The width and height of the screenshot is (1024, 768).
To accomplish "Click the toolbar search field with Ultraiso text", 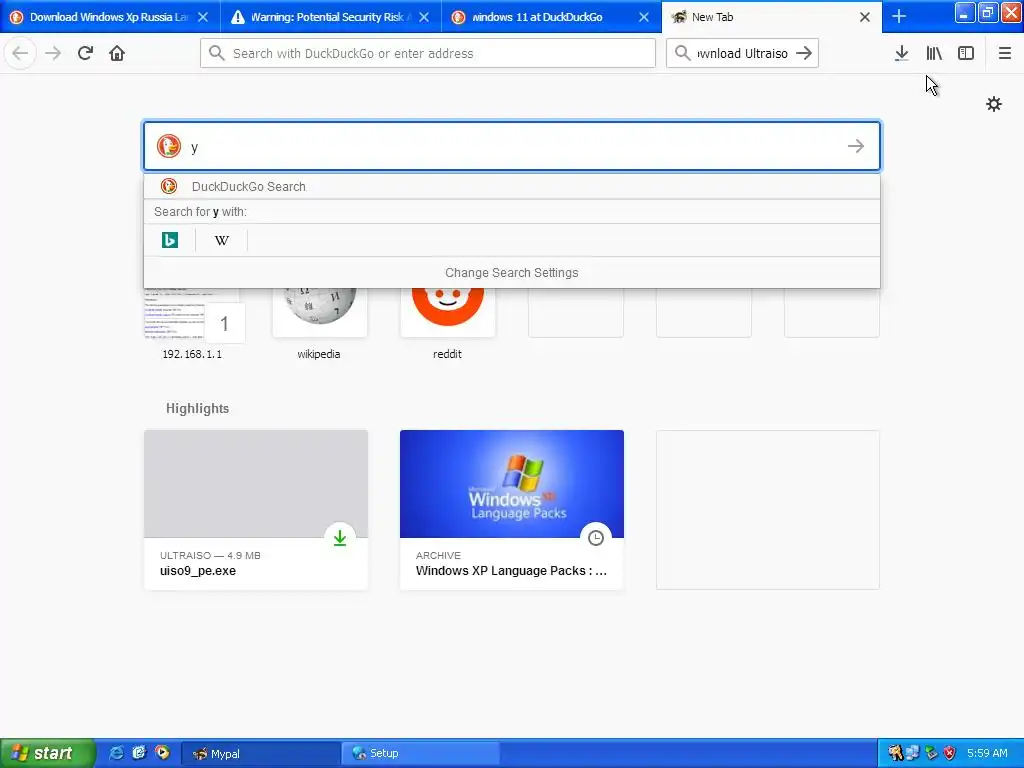I will point(743,53).
